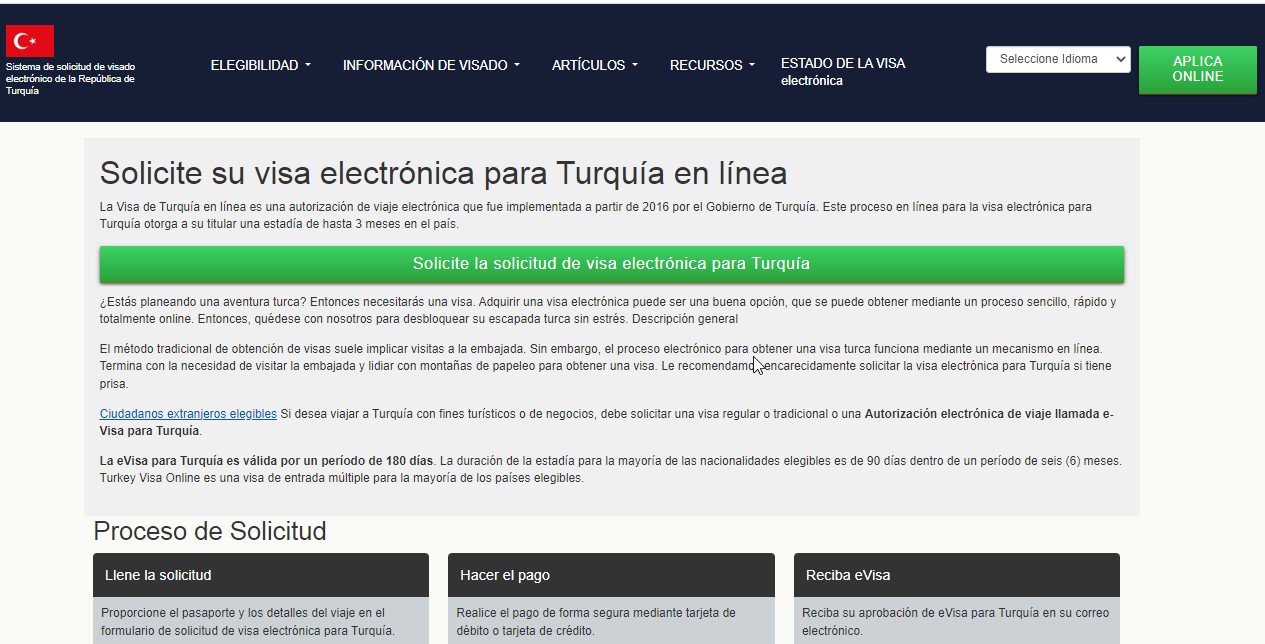Select the Hacer el pago card header
1265x644 pixels.
(x=610, y=575)
